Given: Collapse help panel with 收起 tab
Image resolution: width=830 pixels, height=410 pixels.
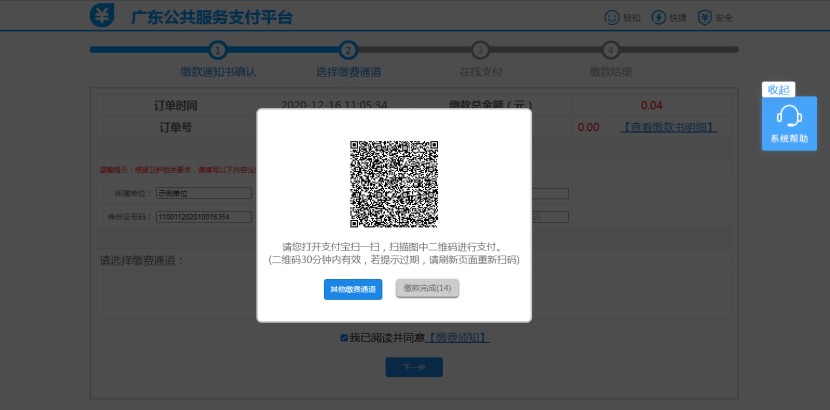Looking at the screenshot, I should tap(778, 89).
